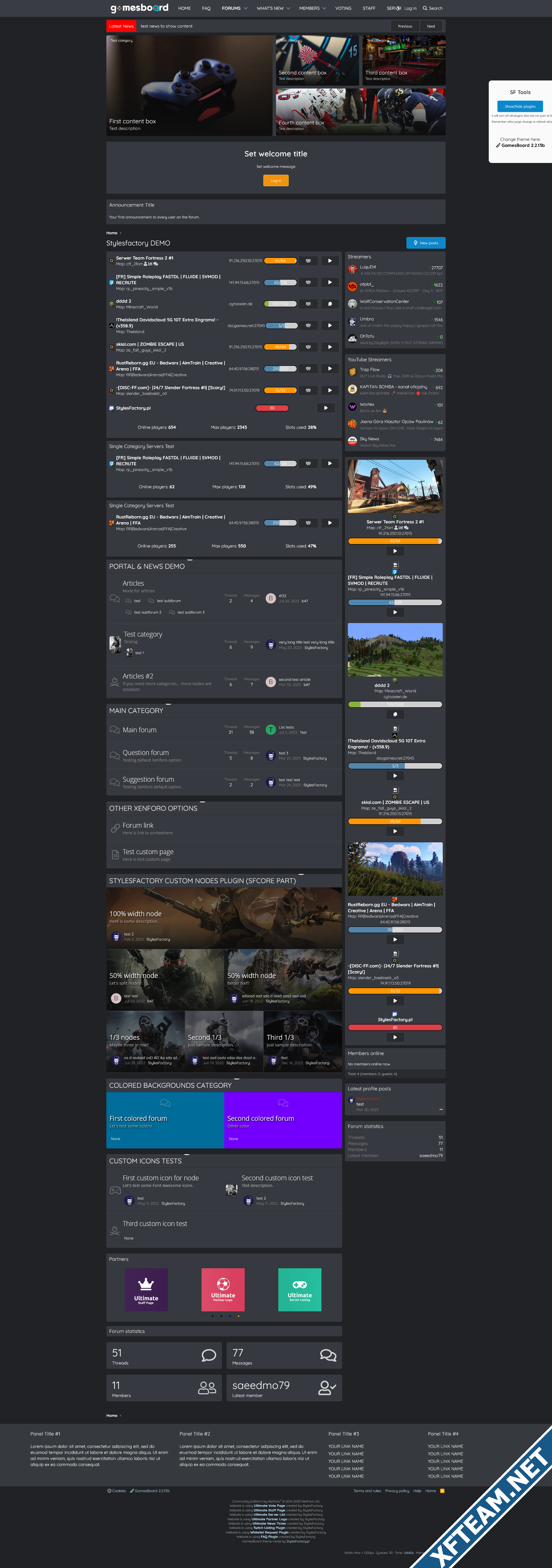Click Threads speech bubble statistics icon
The height and width of the screenshot is (1568, 552).
[x=209, y=1355]
